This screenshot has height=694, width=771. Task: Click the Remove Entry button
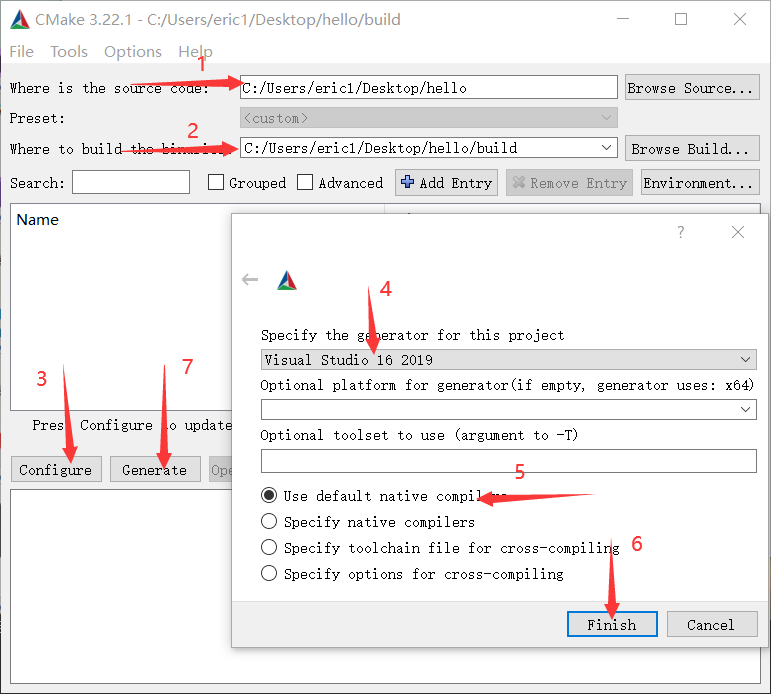pyautogui.click(x=569, y=182)
